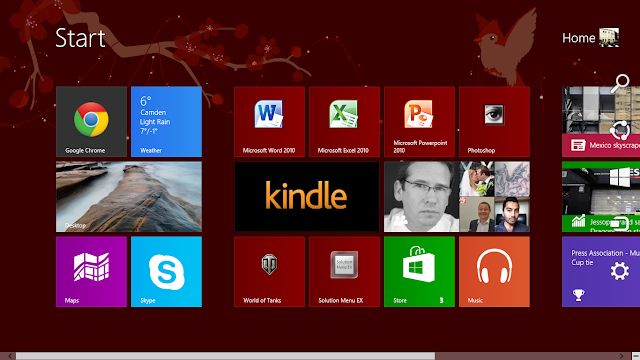This screenshot has height=360, width=640.
Task: Click the Home user account name
Action: click(578, 38)
